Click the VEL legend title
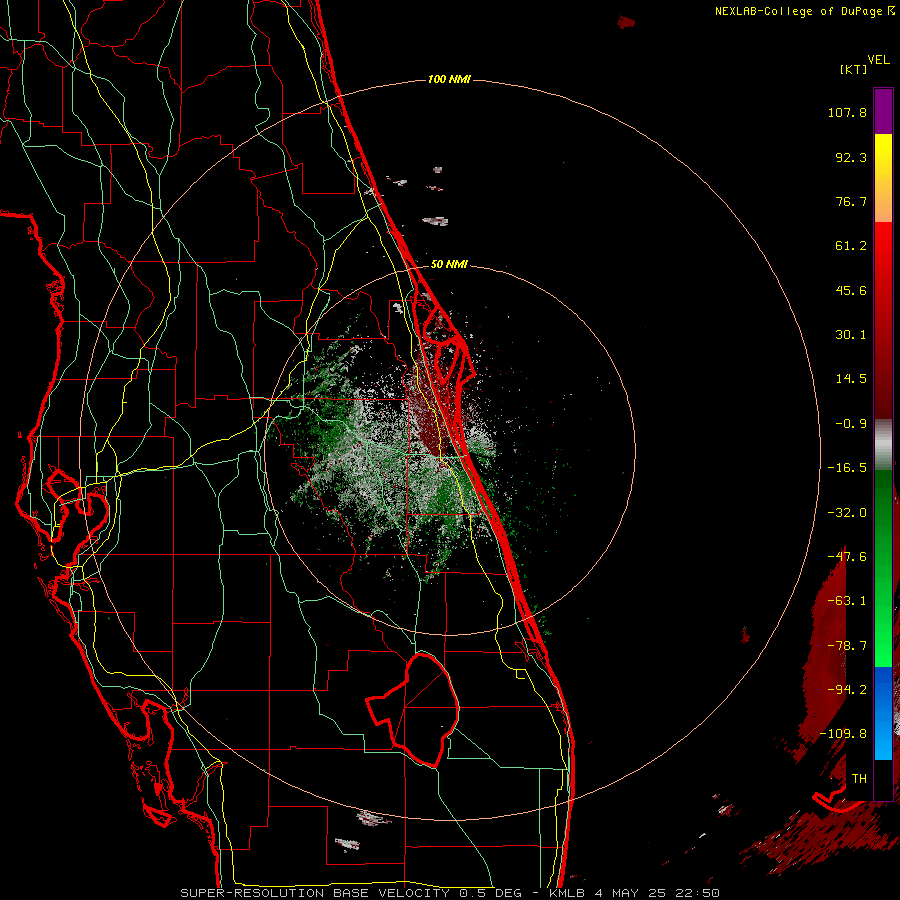900x900 pixels. click(x=878, y=60)
